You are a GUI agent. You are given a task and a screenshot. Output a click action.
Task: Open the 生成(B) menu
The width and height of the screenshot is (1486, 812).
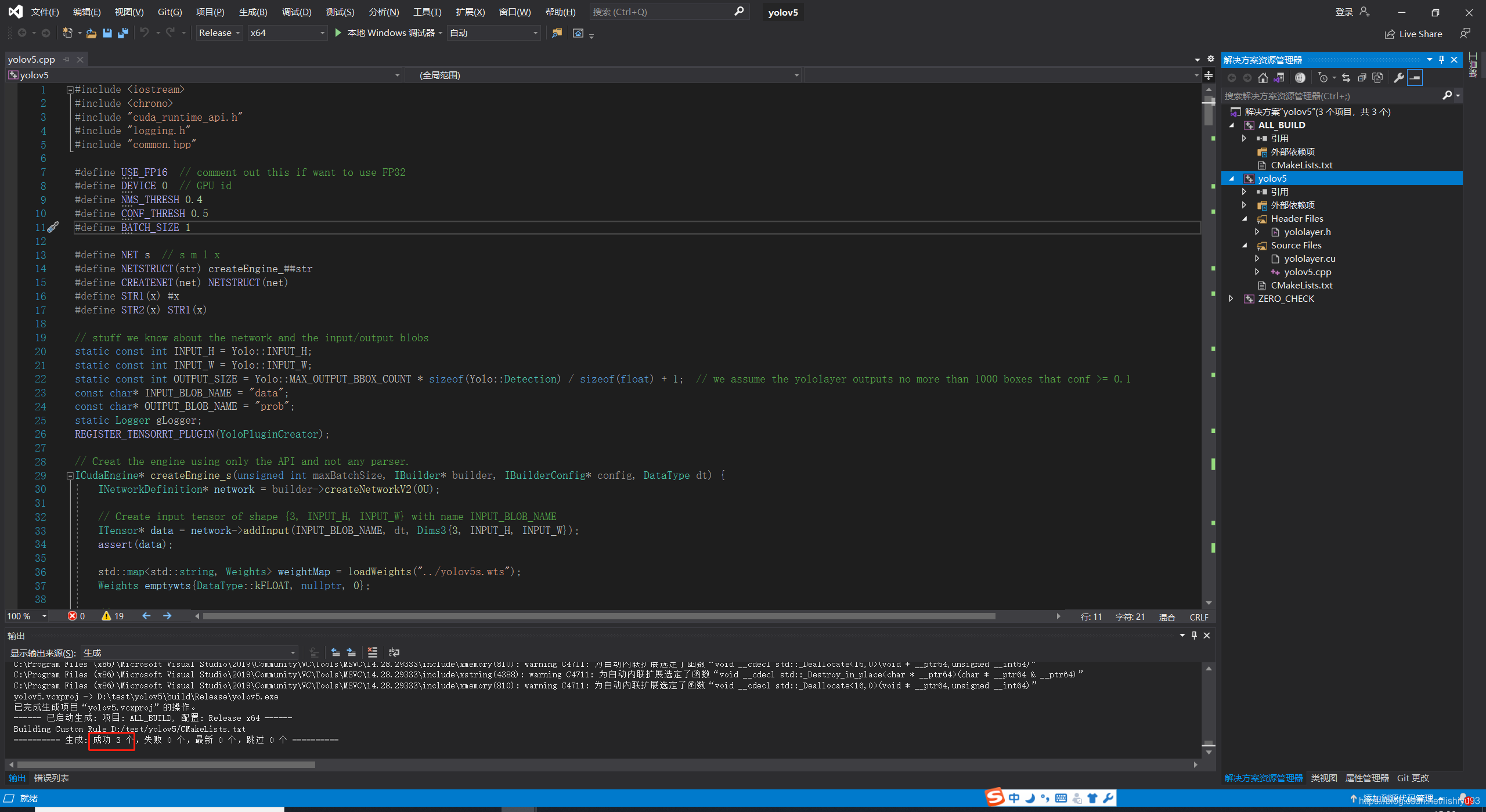click(253, 12)
